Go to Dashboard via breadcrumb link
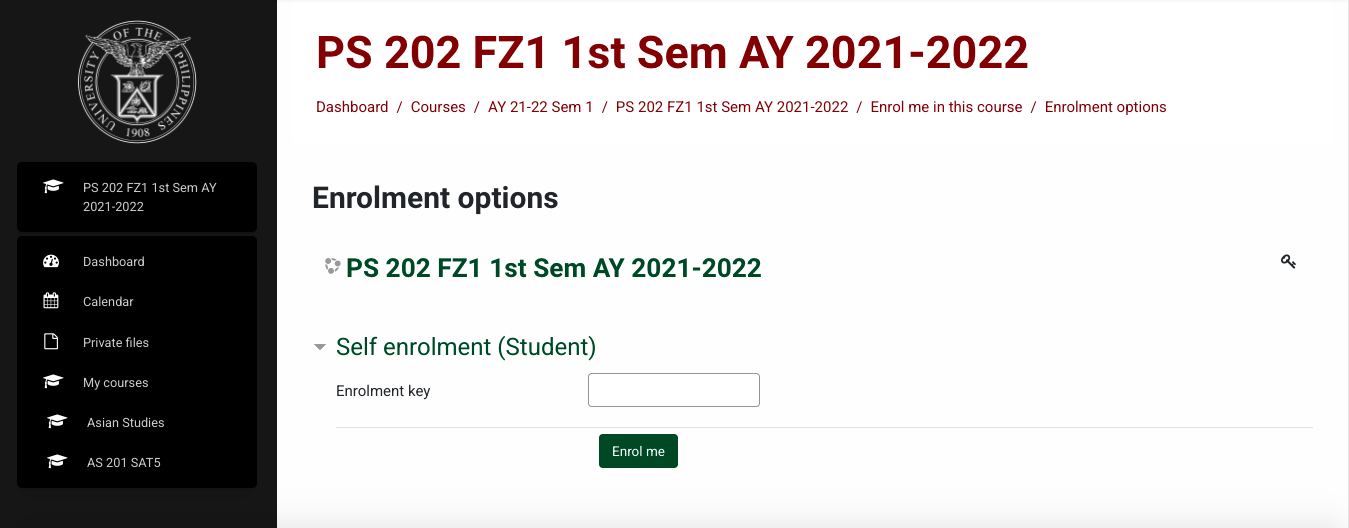This screenshot has width=1349, height=528. tap(352, 107)
